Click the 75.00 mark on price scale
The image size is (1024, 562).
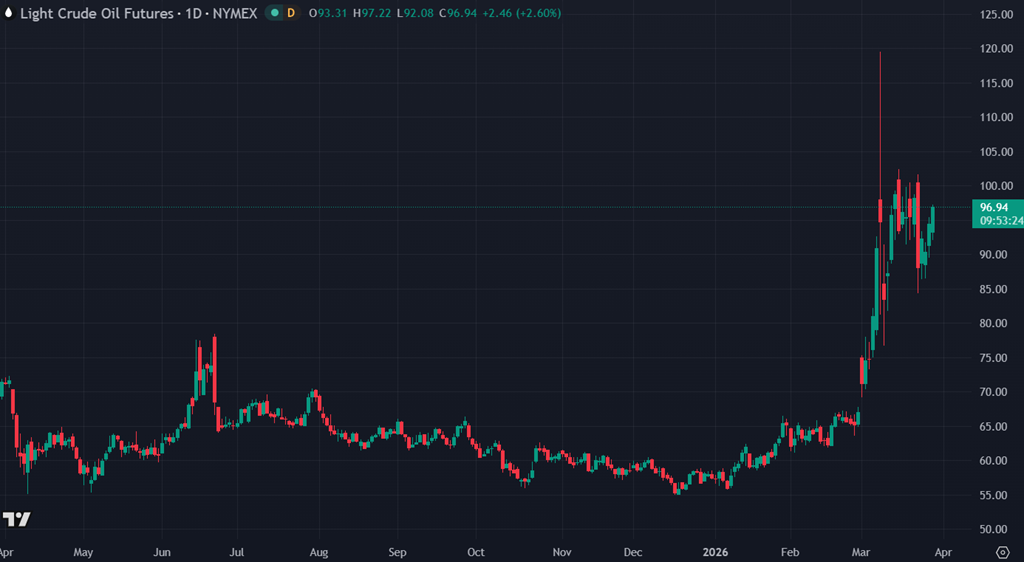pyautogui.click(x=997, y=358)
